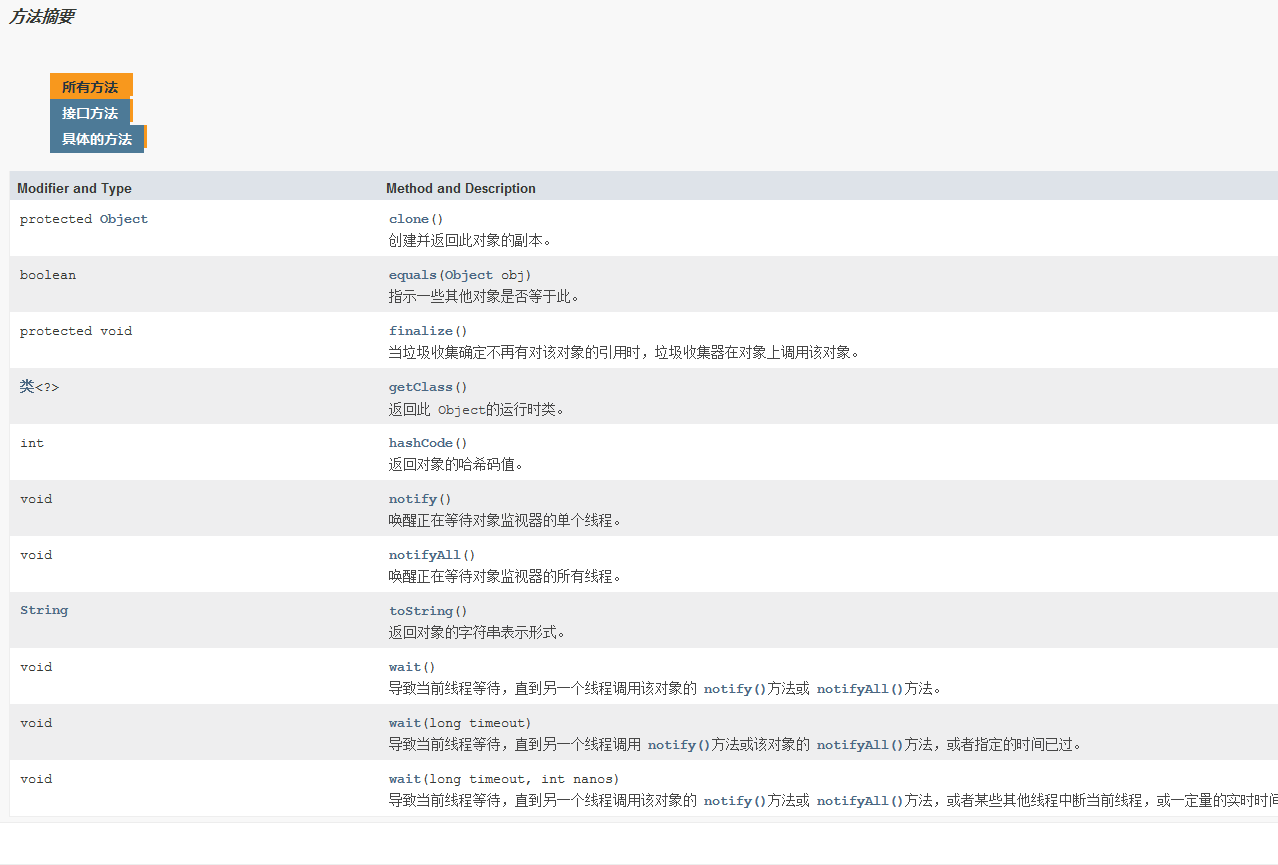The image size is (1278, 865).
Task: Switch to the 具体的方法 tab
Action: [97, 139]
